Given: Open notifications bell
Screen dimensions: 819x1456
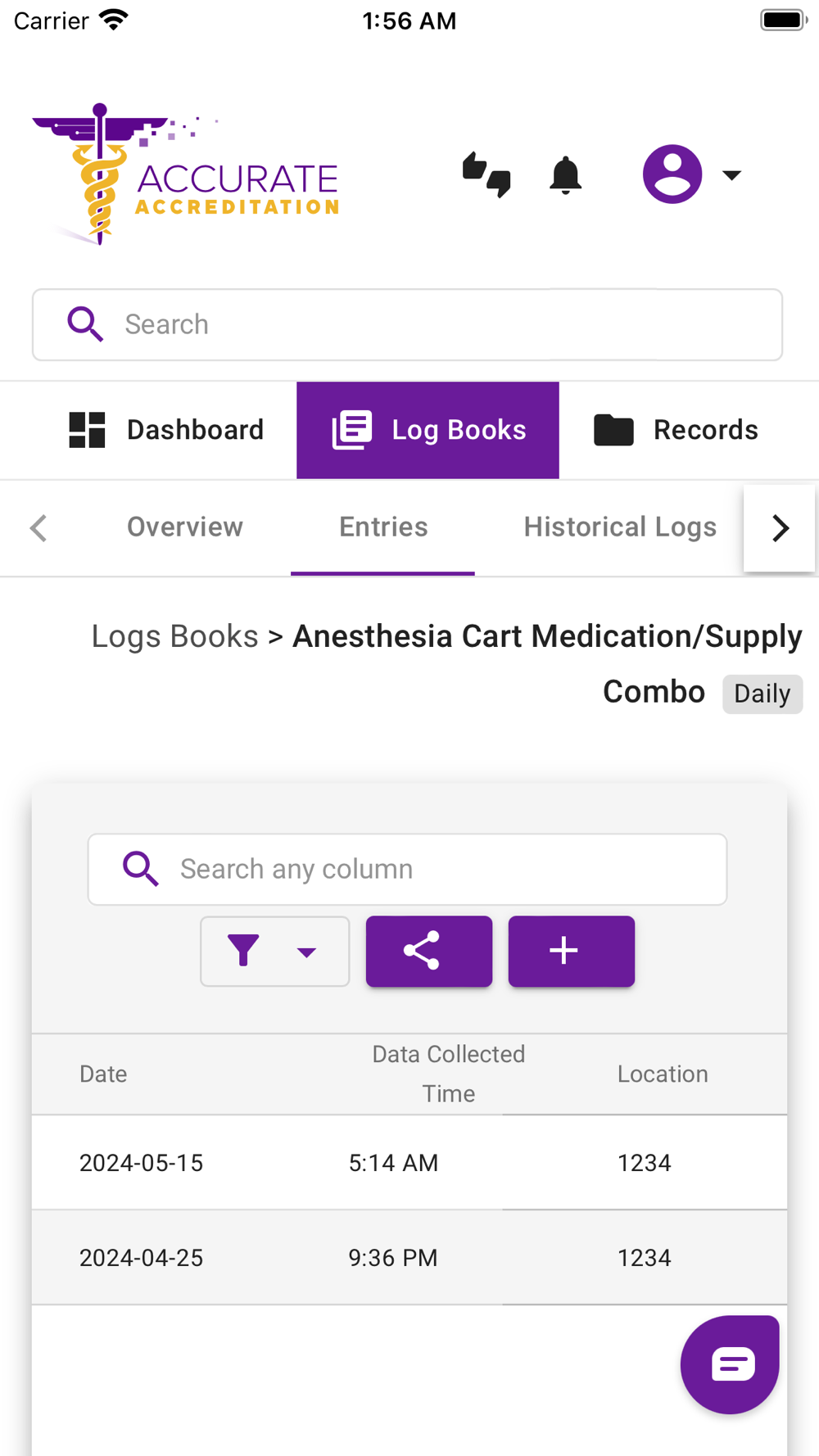Looking at the screenshot, I should point(565,175).
